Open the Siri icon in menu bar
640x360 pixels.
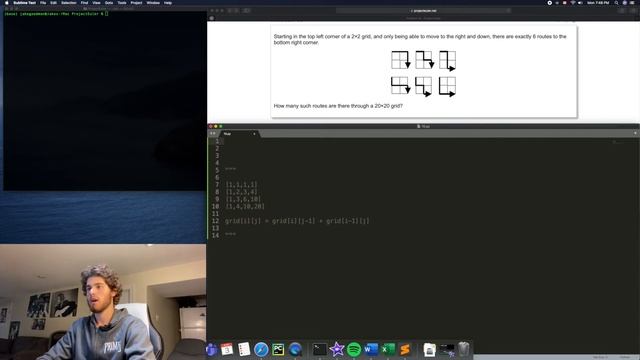624,3
